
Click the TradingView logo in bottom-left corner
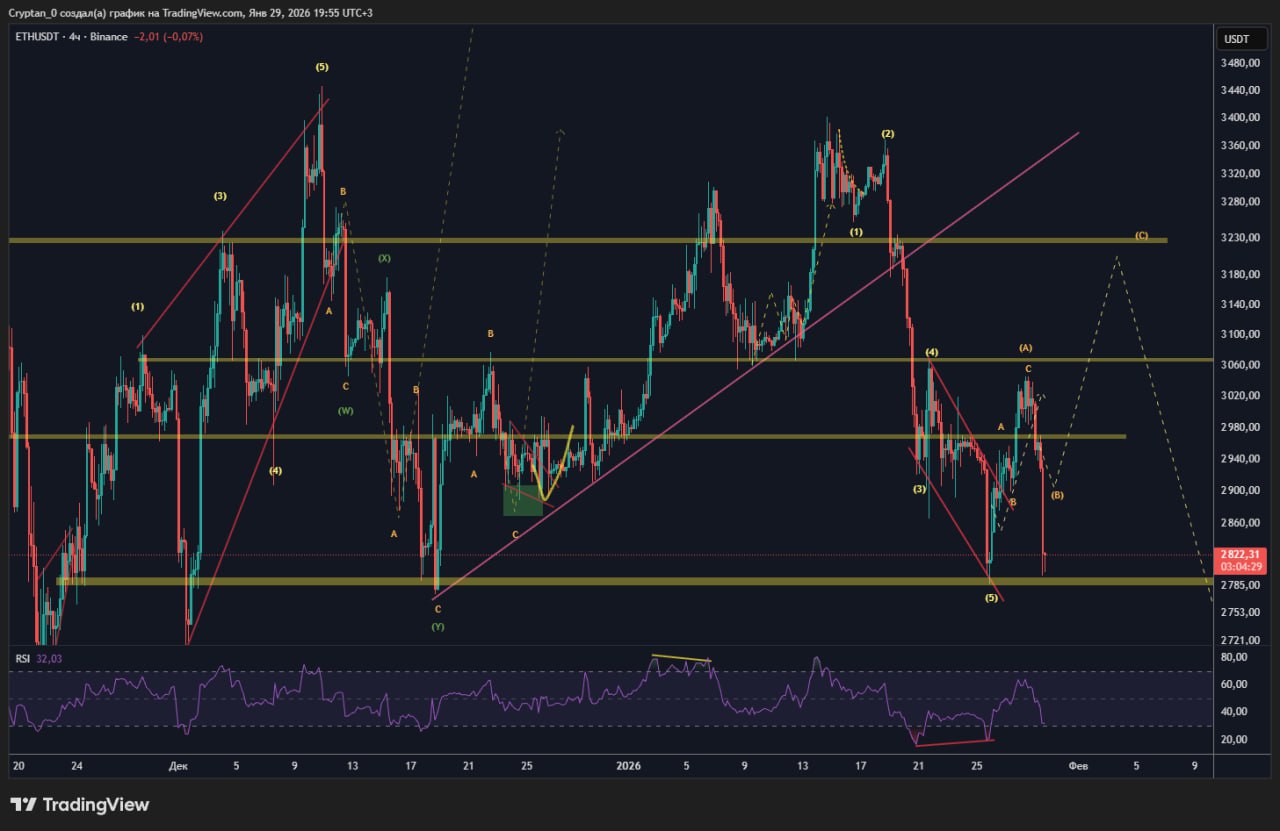click(80, 805)
